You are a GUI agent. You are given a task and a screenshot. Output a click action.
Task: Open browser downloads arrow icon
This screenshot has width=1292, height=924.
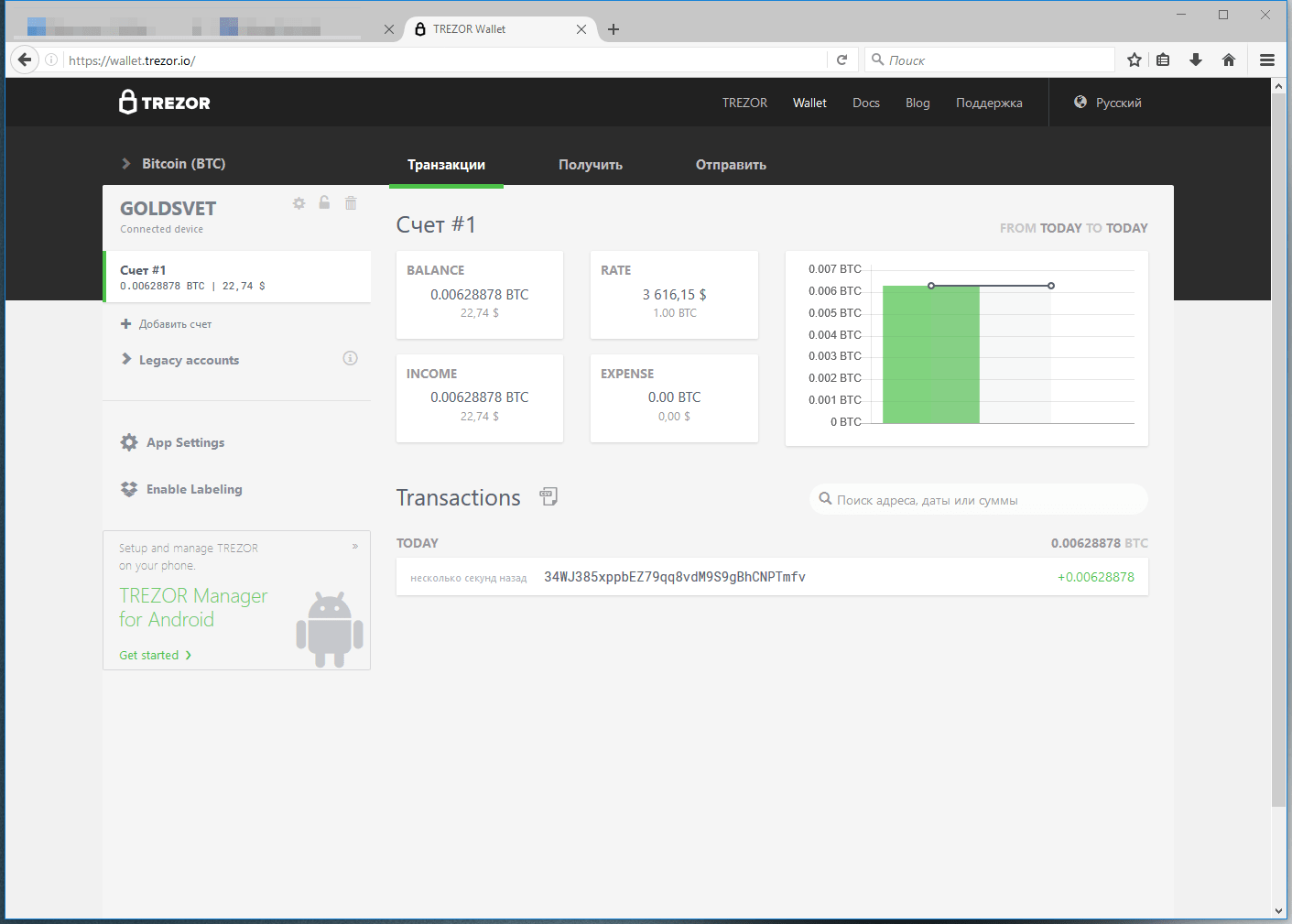(1196, 60)
